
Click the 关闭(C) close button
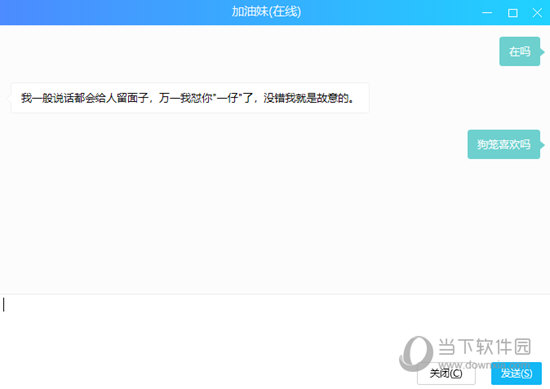(x=446, y=373)
